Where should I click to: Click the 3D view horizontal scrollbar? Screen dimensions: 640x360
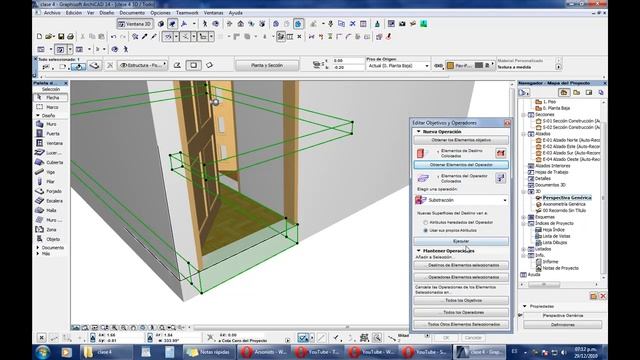(x=300, y=327)
